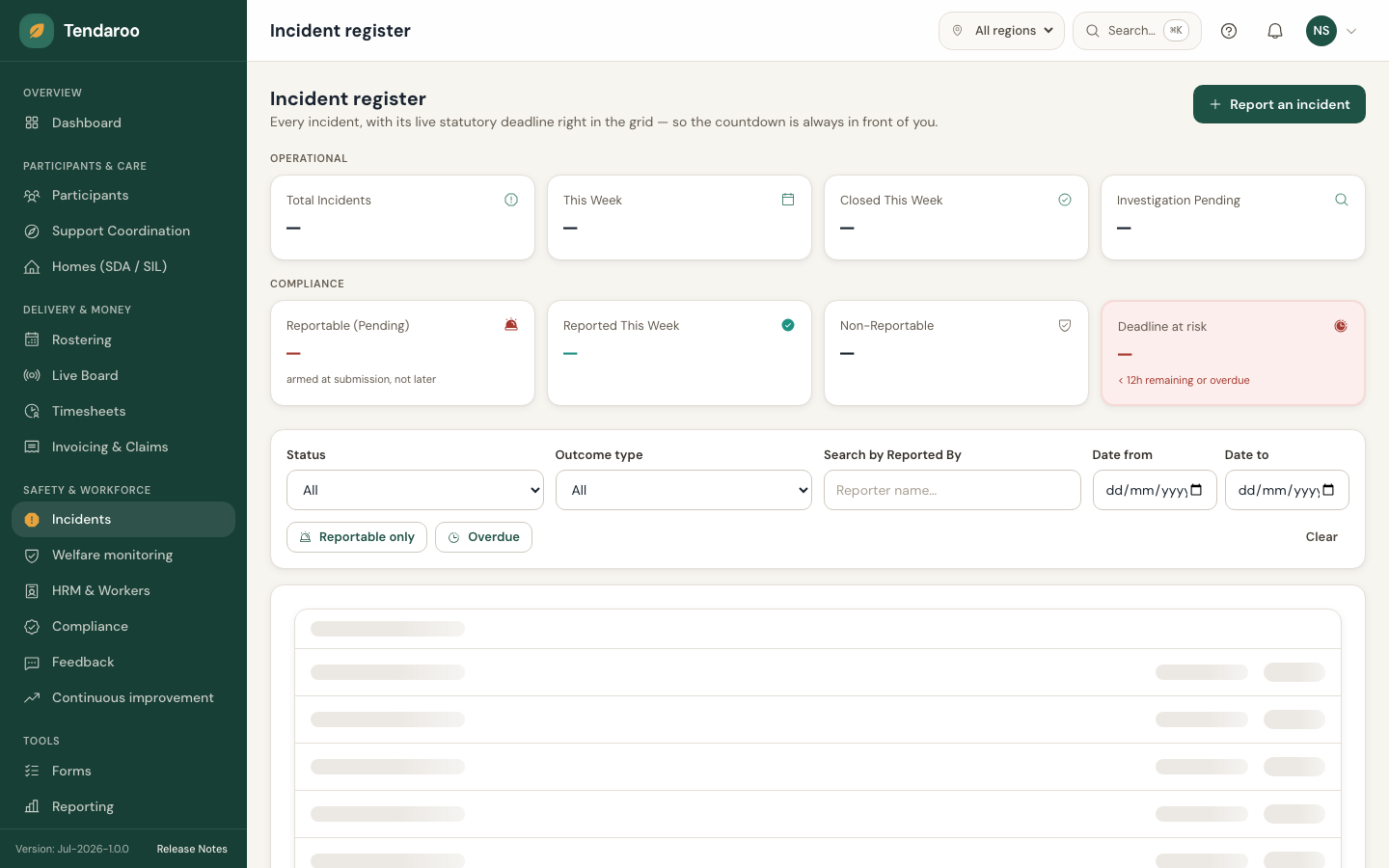
Task: Open the Deadline at risk card
Action: pyautogui.click(x=1233, y=353)
